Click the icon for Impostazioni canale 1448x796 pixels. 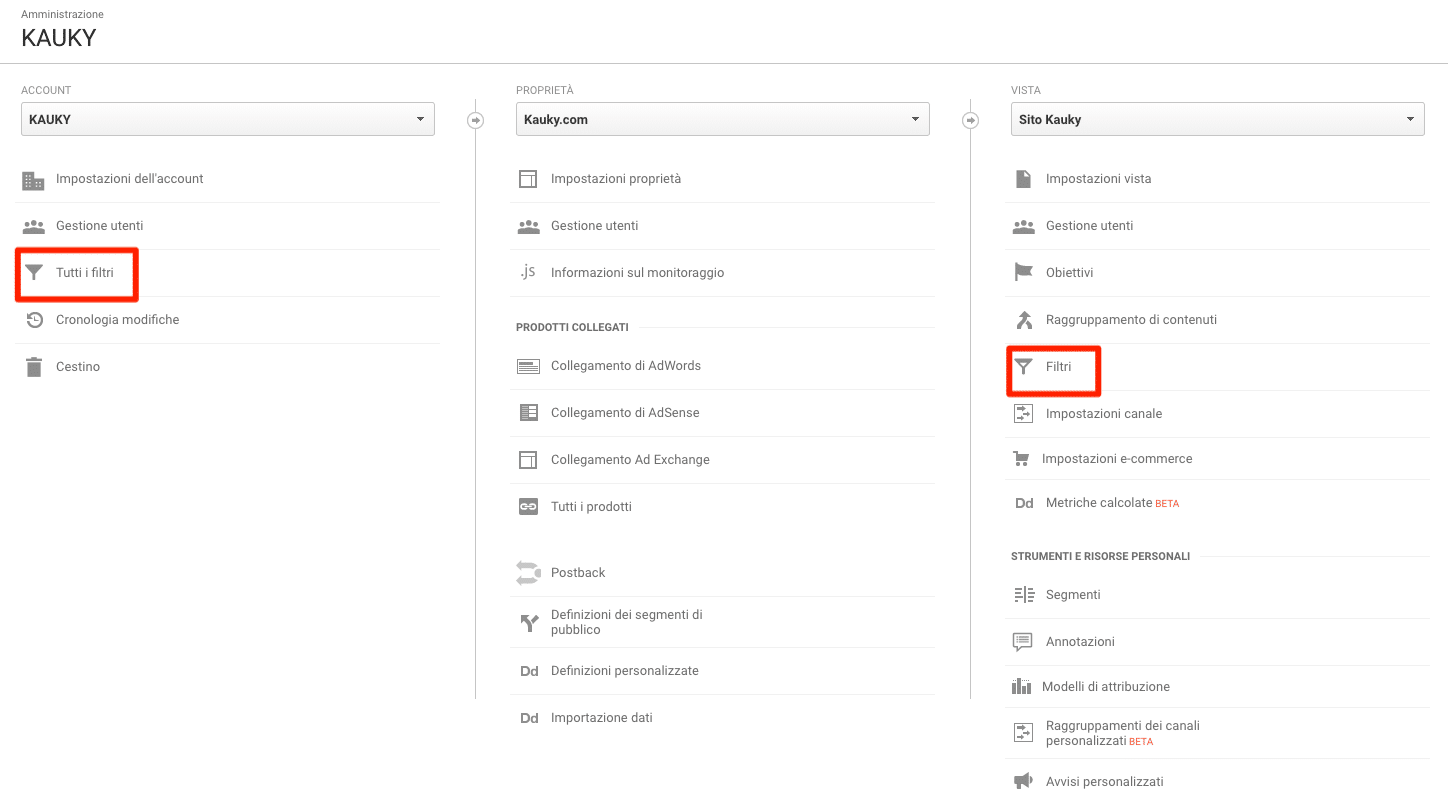(1023, 414)
